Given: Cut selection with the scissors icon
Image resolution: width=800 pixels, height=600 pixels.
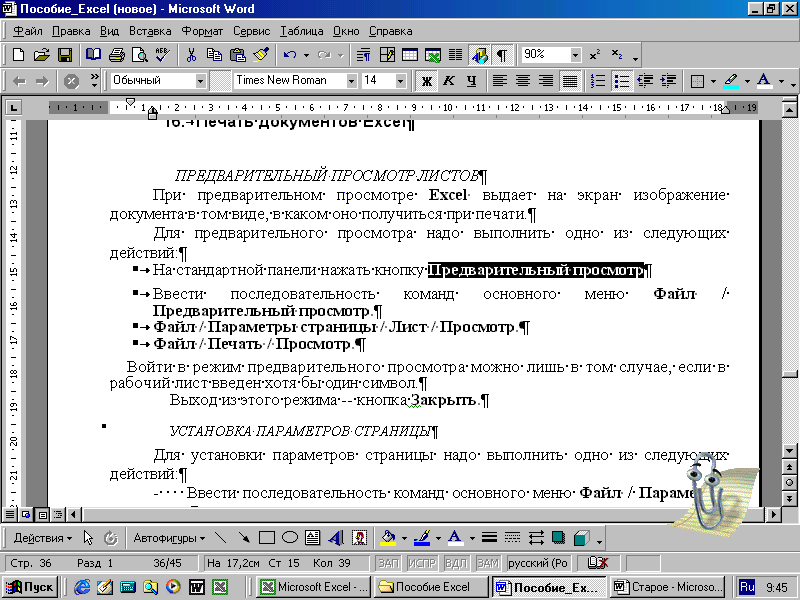Looking at the screenshot, I should [191, 55].
